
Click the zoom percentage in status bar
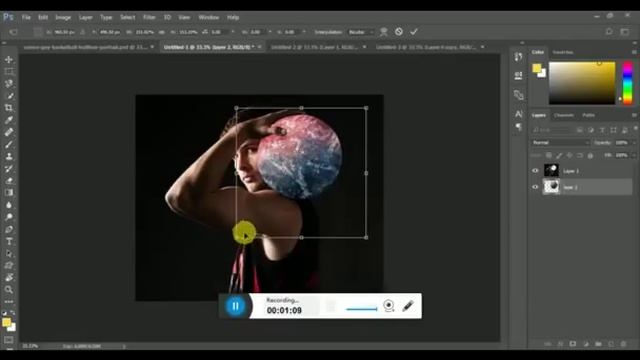[x=30, y=347]
